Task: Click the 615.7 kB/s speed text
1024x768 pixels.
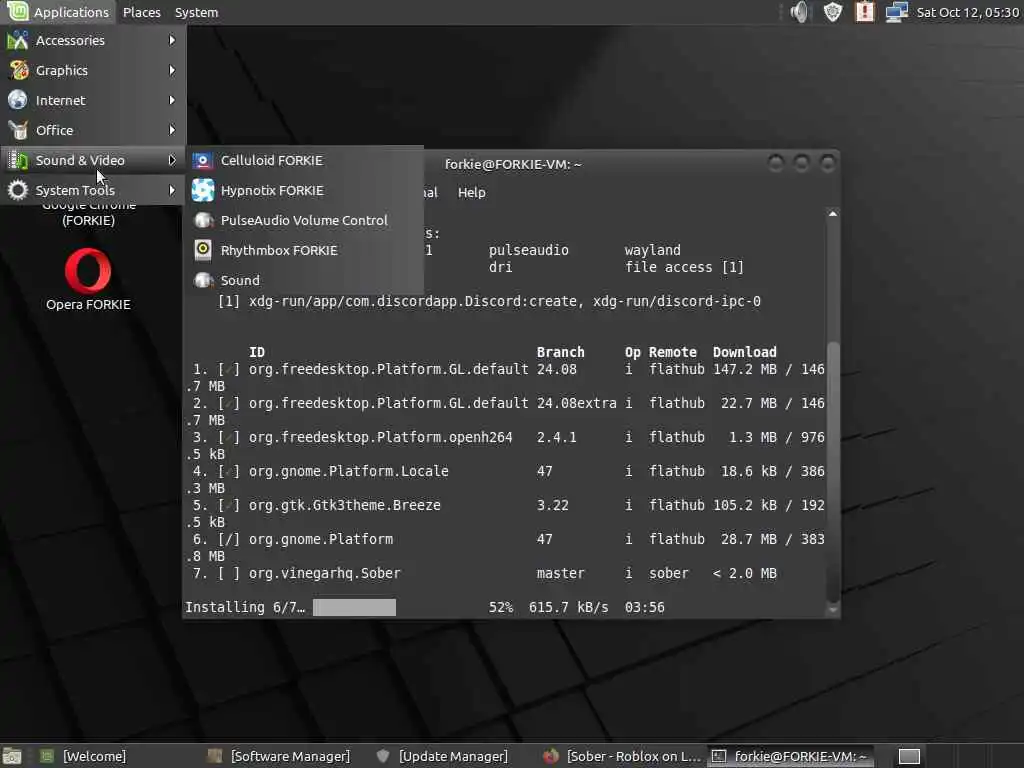Action: [568, 607]
